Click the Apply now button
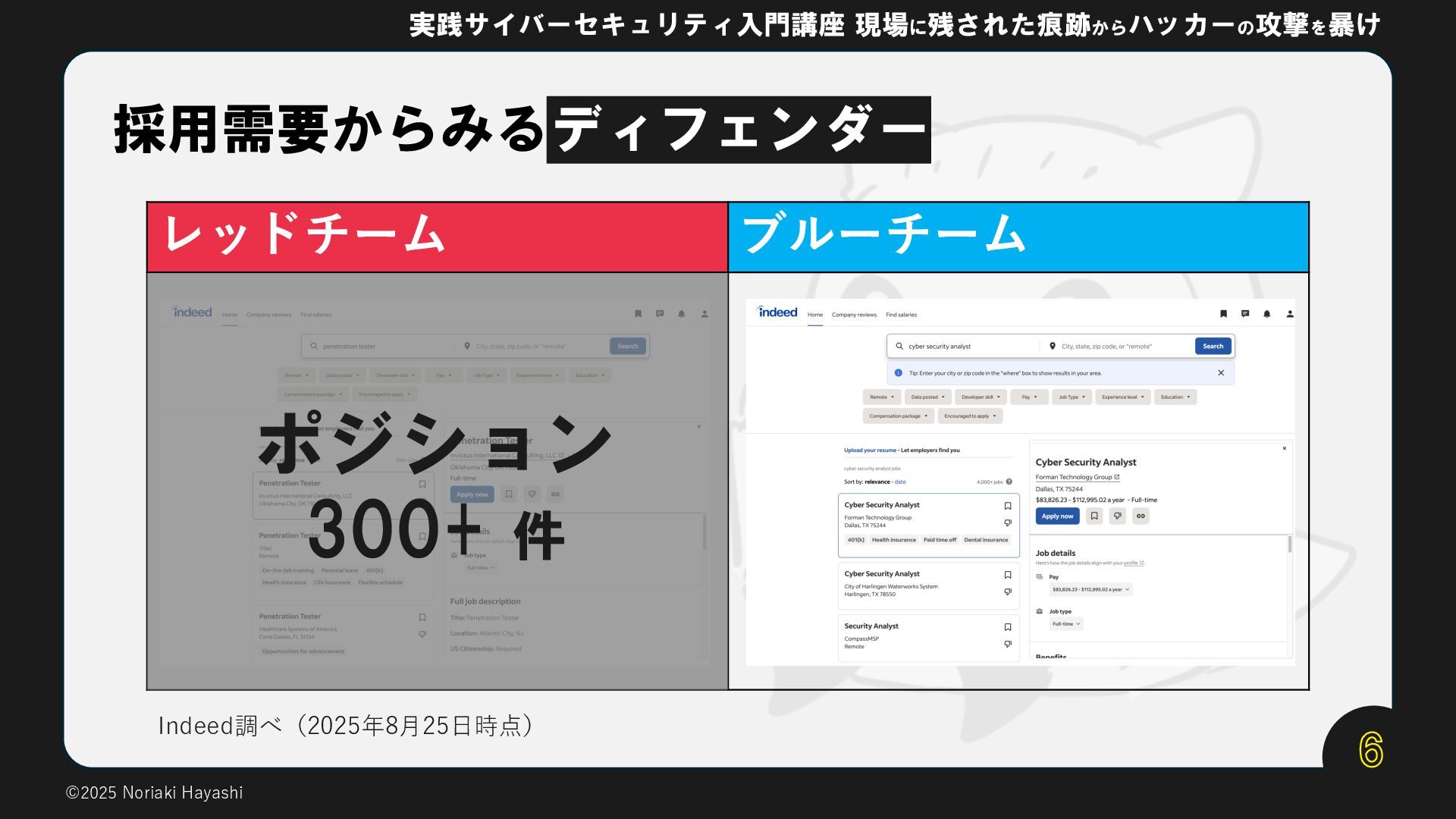The width and height of the screenshot is (1456, 819). tap(1057, 516)
